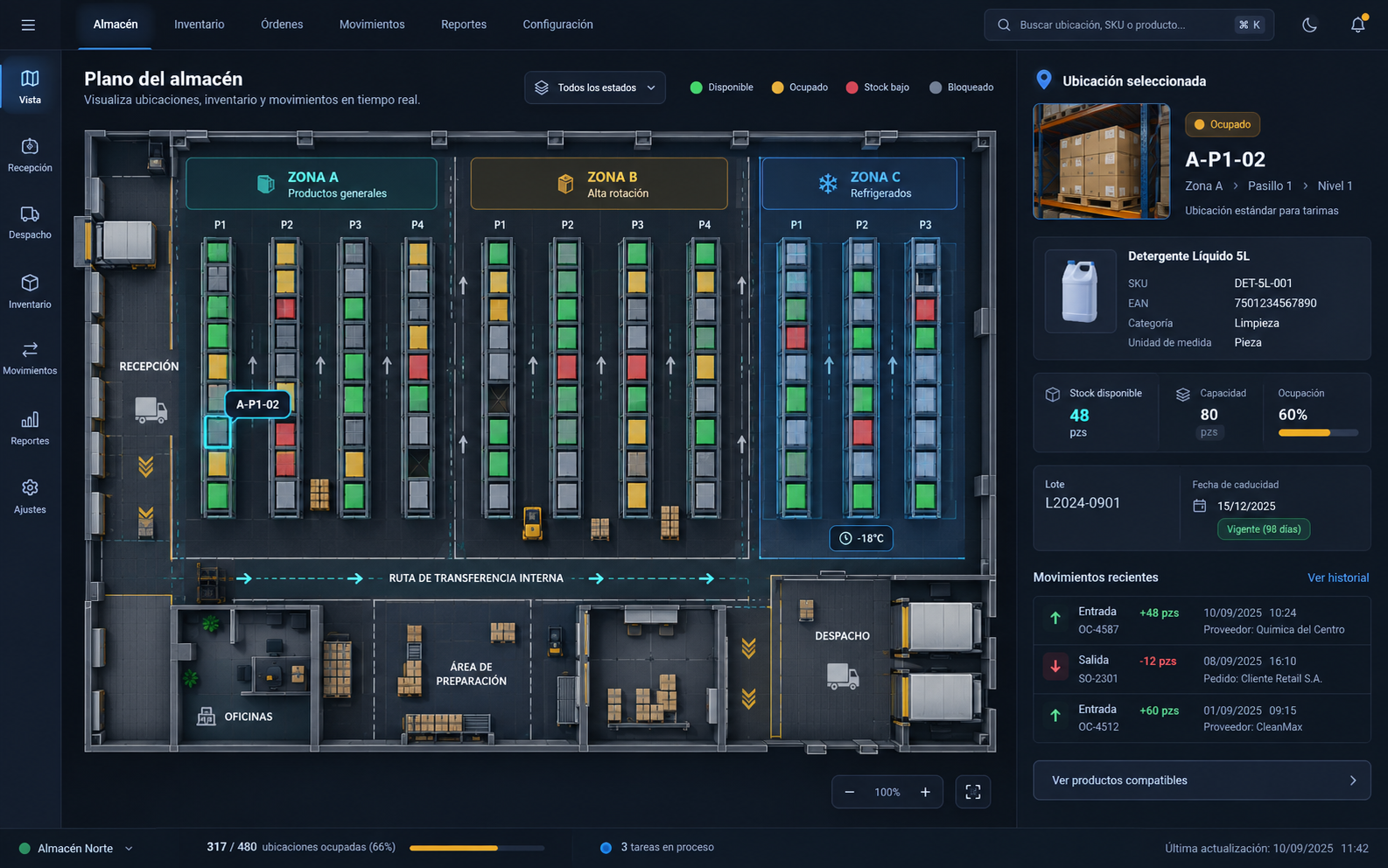Screen dimensions: 1388x868
Task: Expand the Todos los estados dropdown
Action: (595, 87)
